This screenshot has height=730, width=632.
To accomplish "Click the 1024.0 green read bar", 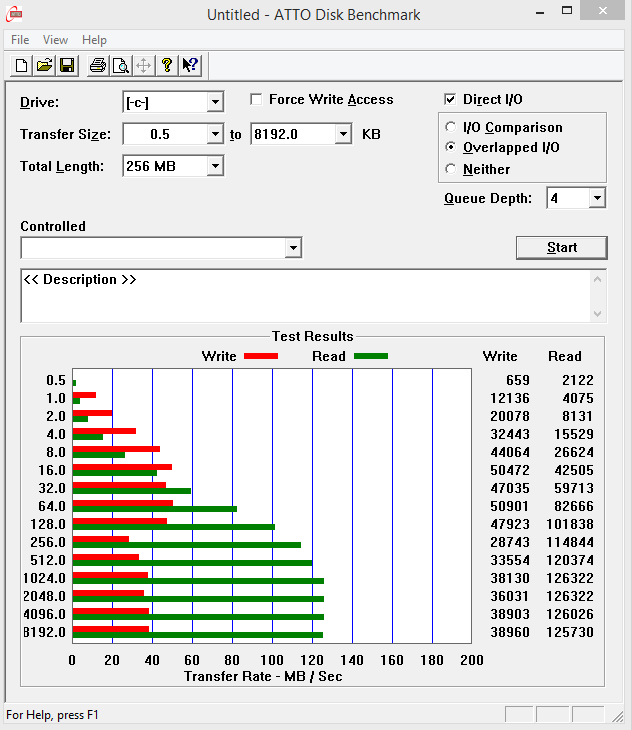I will click(198, 581).
